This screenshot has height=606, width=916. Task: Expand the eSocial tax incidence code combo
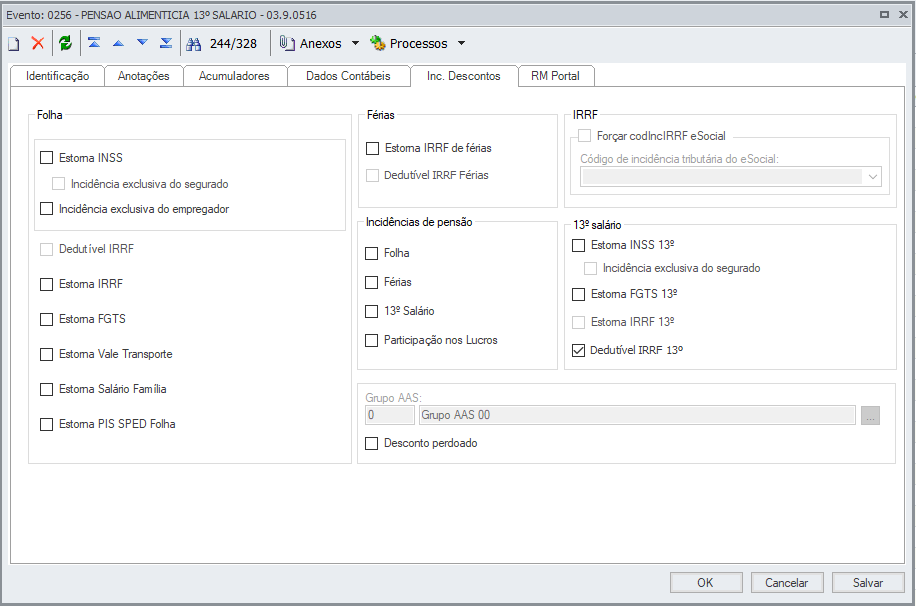tap(873, 176)
